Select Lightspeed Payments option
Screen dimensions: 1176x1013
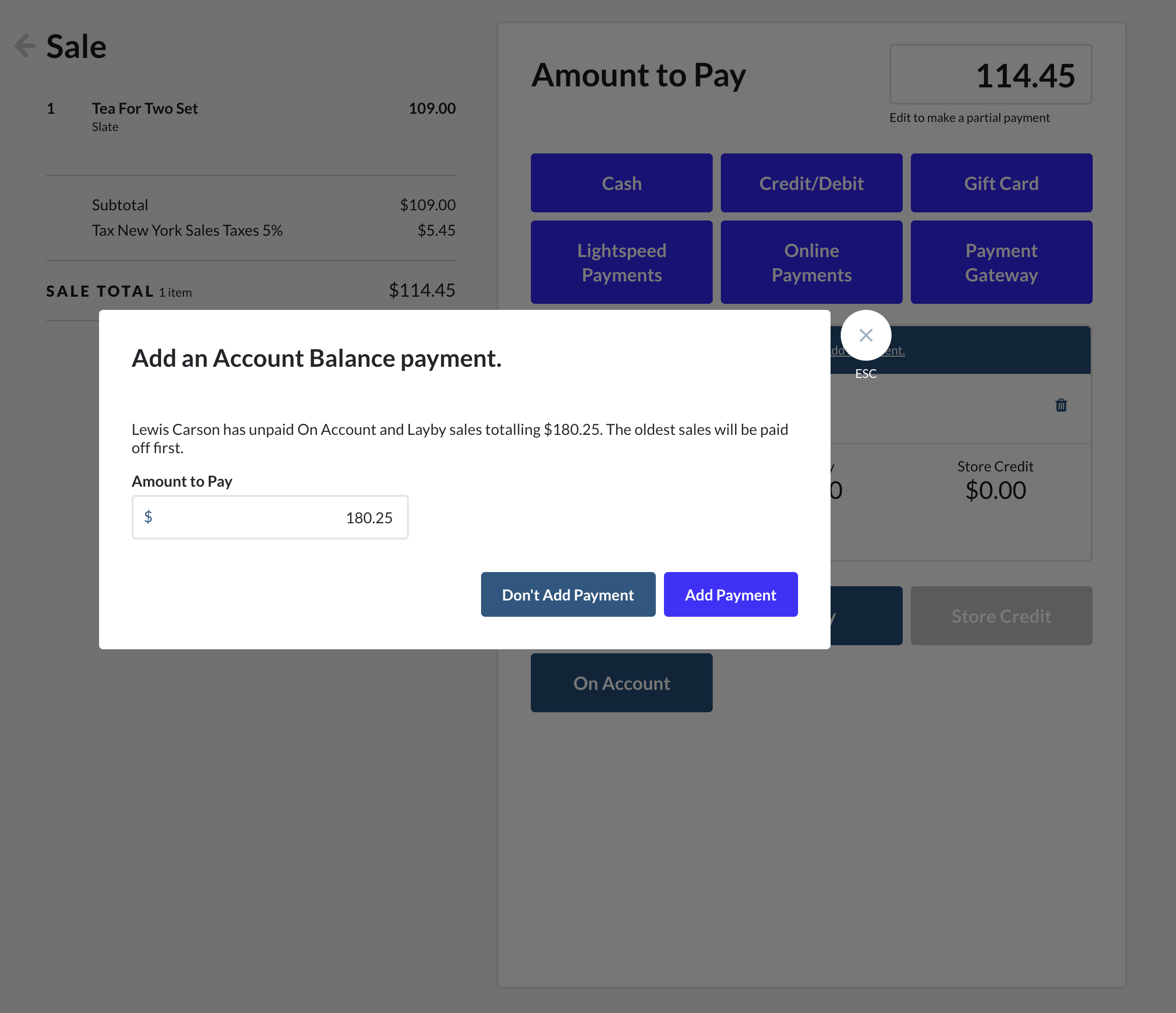[621, 262]
